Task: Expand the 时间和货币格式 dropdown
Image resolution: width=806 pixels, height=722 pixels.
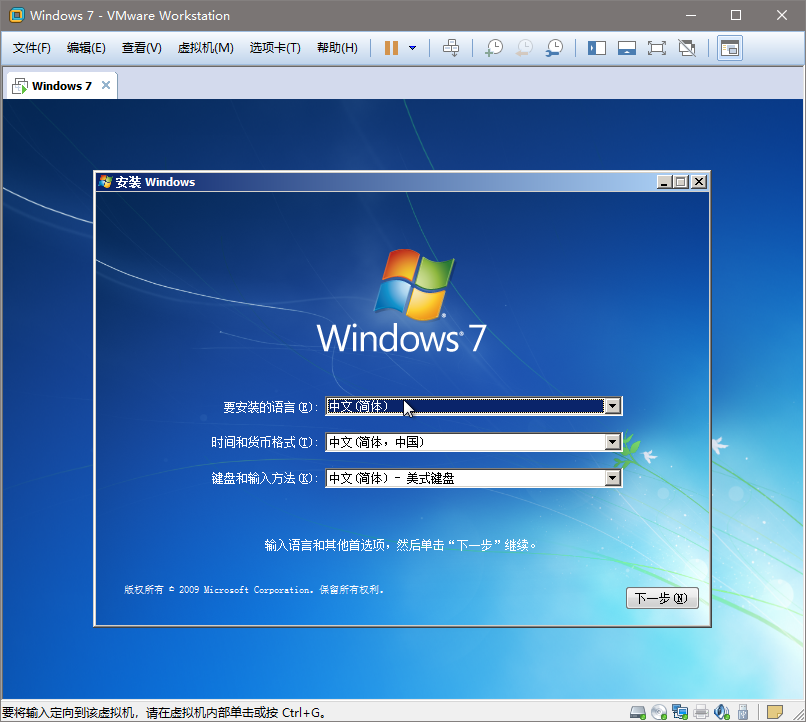Action: 612,442
